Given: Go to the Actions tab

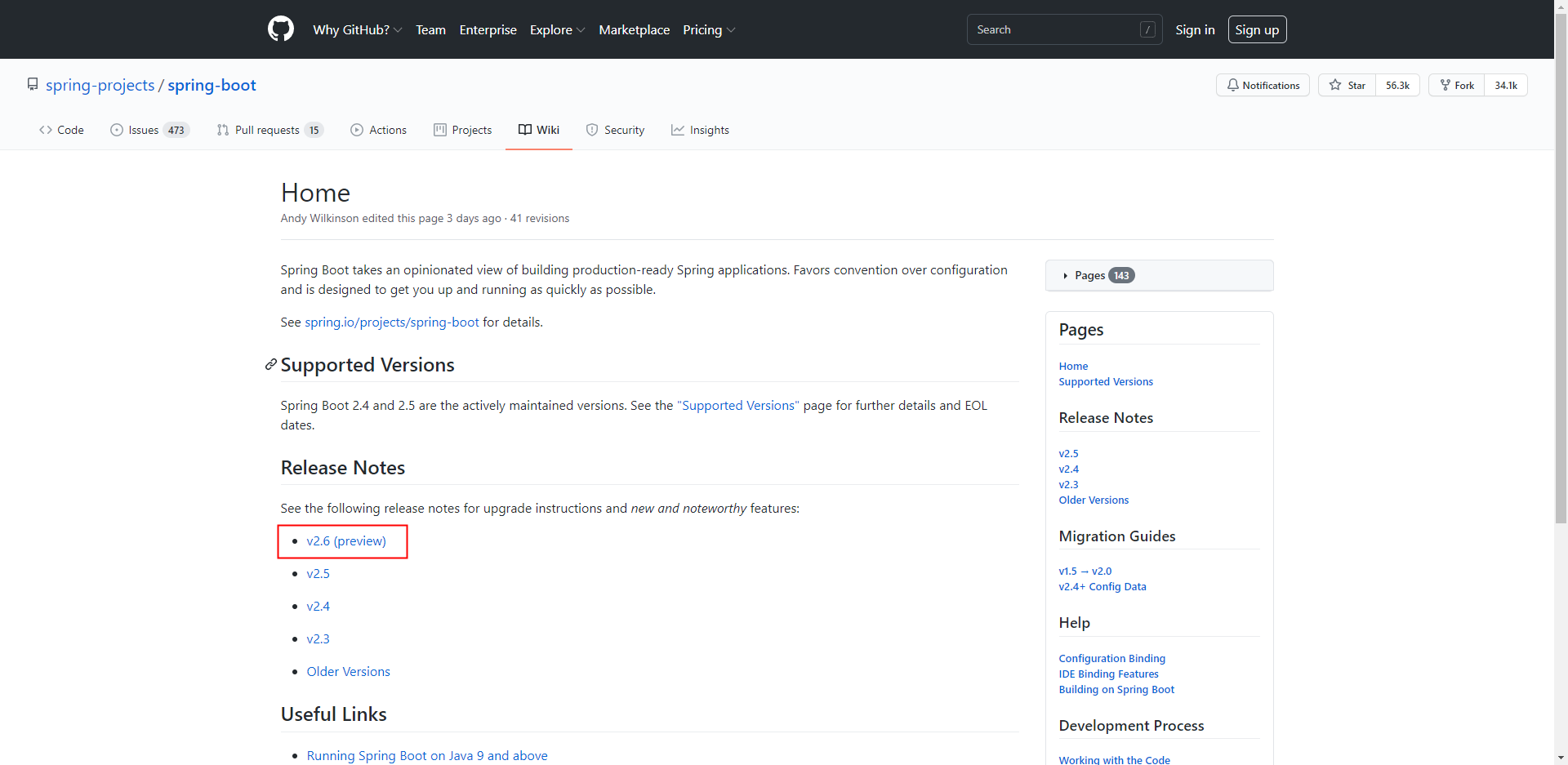Looking at the screenshot, I should click(378, 130).
